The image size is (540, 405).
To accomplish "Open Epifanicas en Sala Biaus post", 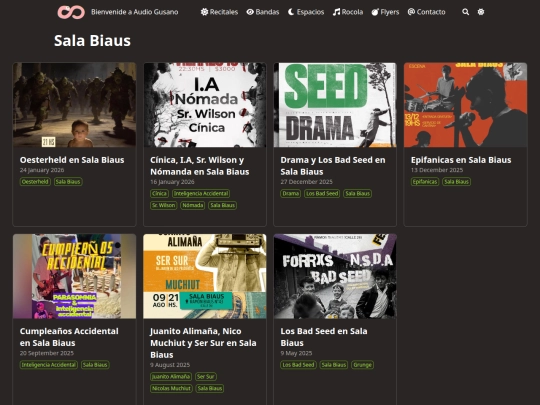I will (461, 160).
